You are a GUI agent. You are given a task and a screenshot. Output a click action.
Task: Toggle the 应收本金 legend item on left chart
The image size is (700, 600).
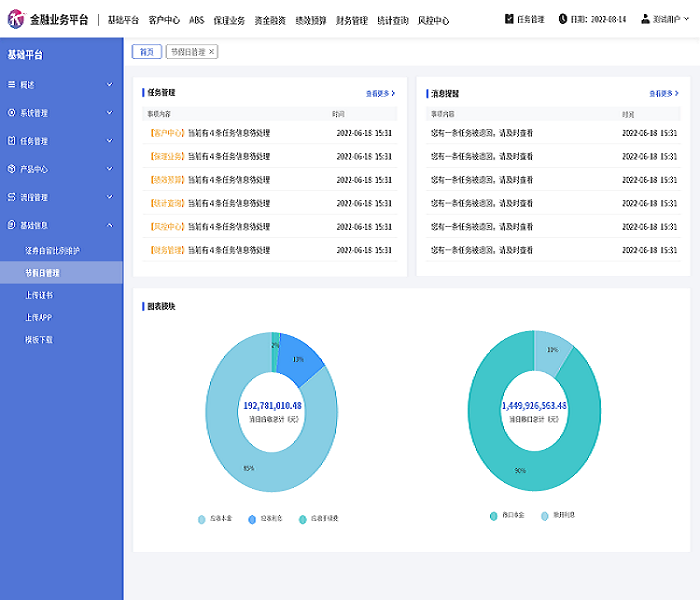click(x=202, y=519)
